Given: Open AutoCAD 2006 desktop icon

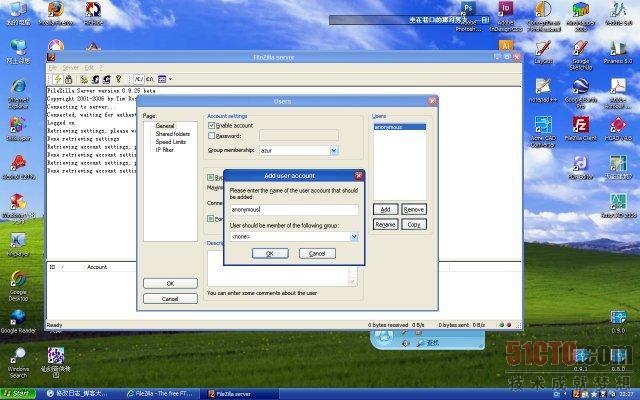Looking at the screenshot, I should pyautogui.click(x=618, y=205).
